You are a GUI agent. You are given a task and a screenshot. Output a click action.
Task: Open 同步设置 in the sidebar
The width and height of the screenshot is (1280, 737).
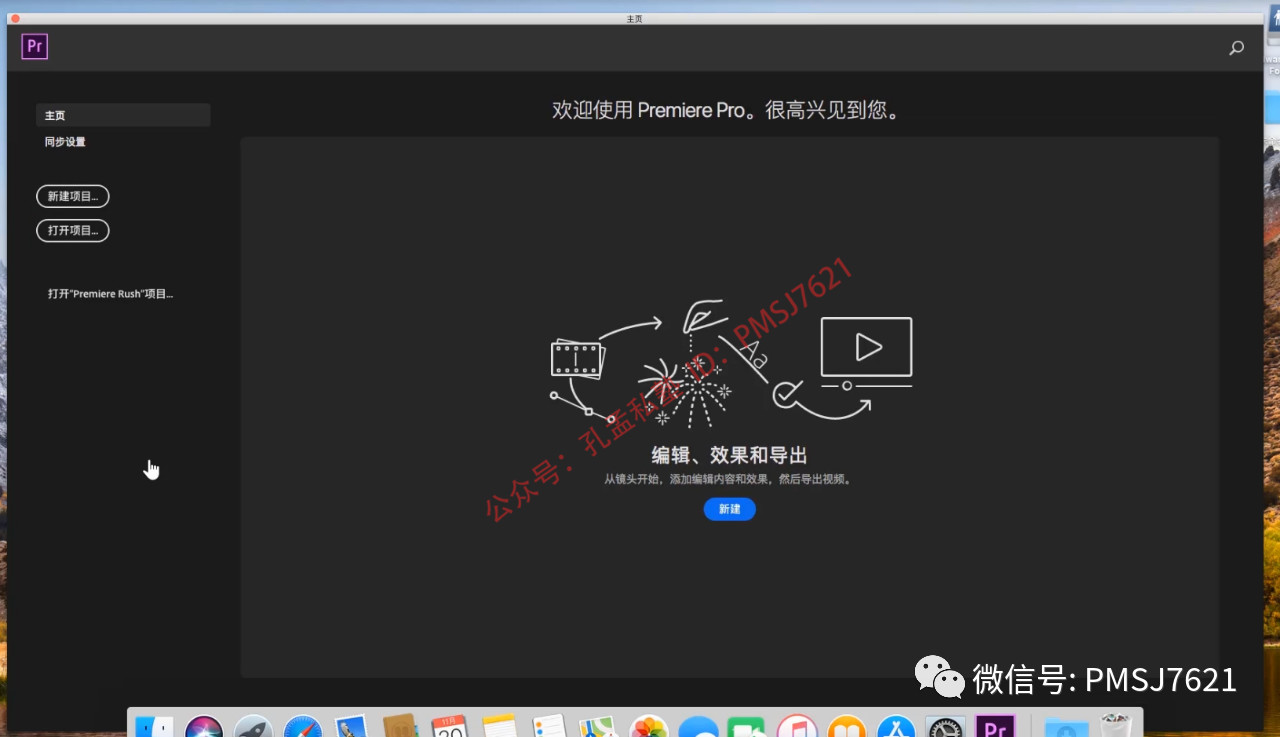click(x=65, y=142)
